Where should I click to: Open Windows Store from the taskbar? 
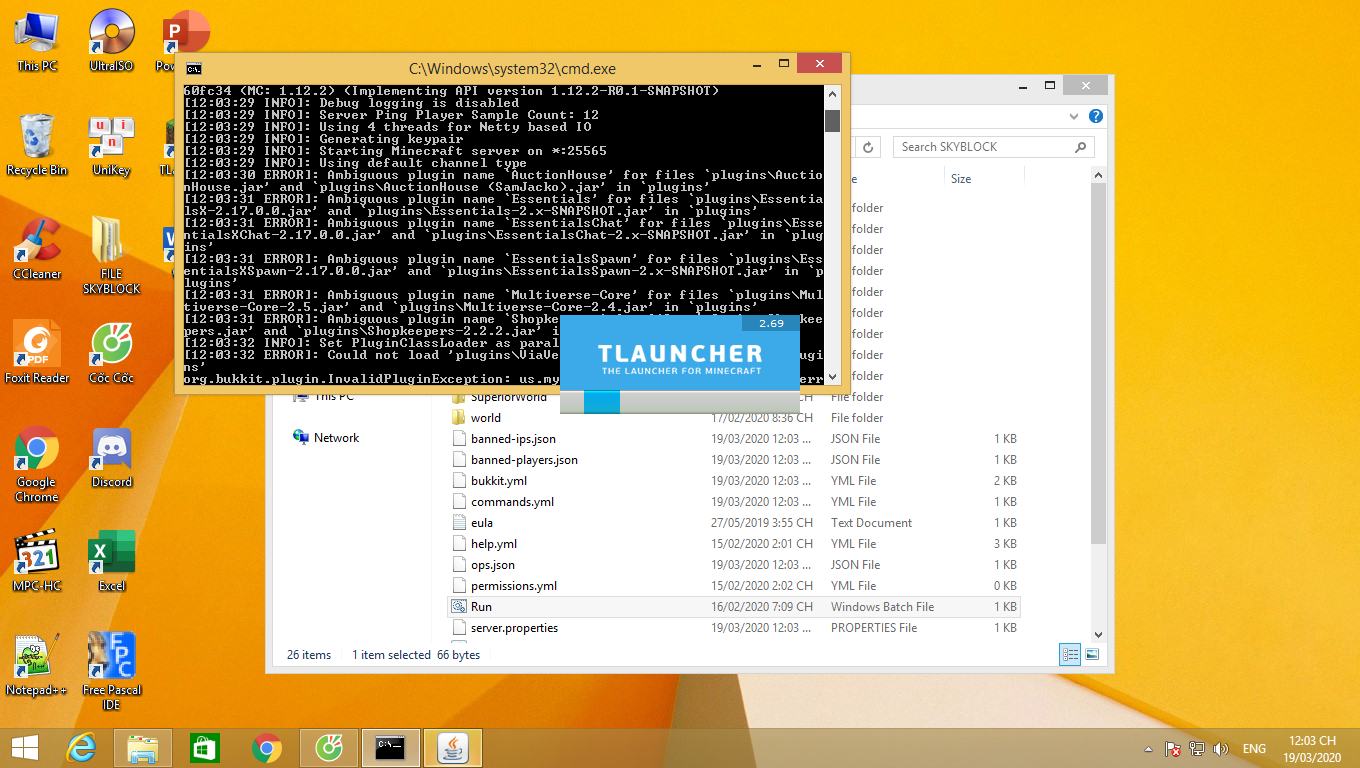(205, 747)
